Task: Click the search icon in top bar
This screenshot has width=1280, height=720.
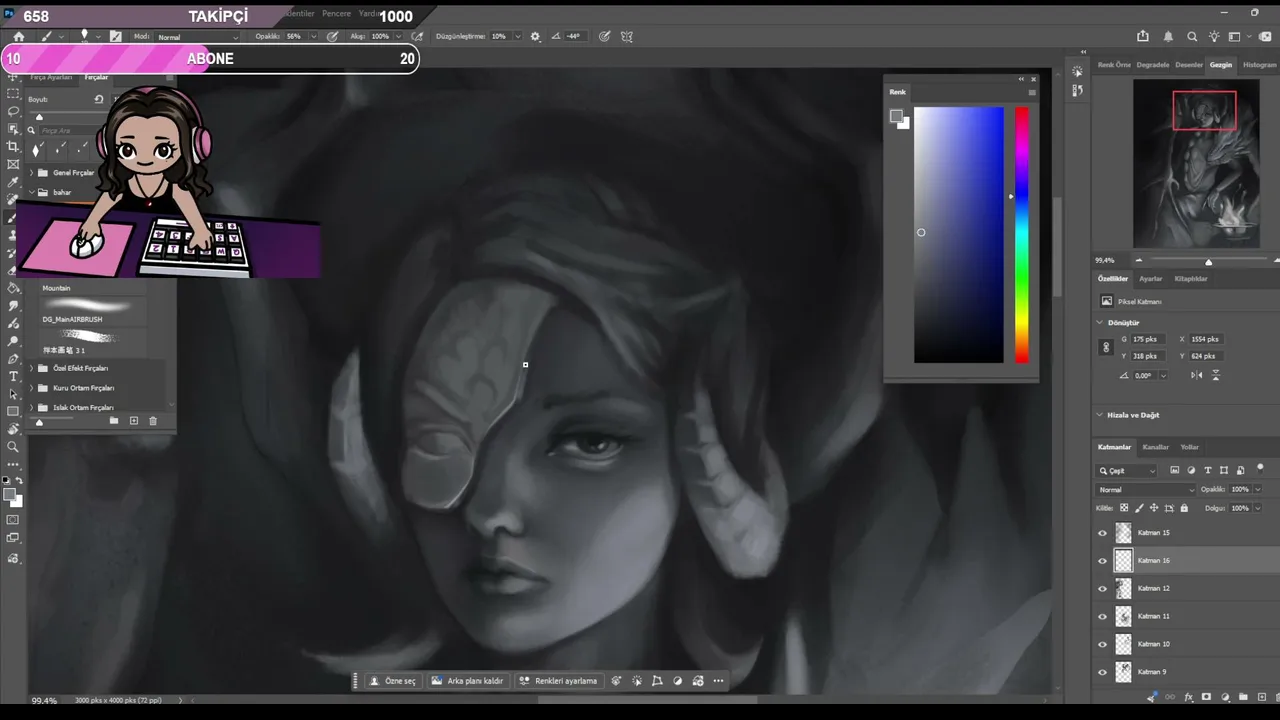Action: click(x=1191, y=36)
